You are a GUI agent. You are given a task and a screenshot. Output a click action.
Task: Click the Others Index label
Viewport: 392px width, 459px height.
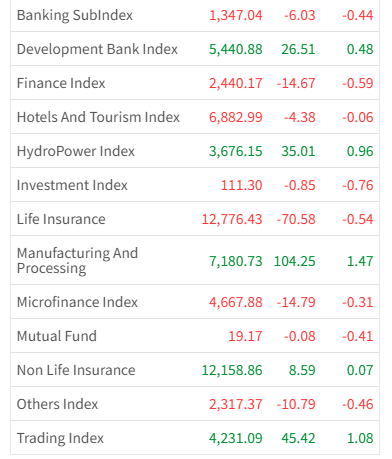point(58,404)
